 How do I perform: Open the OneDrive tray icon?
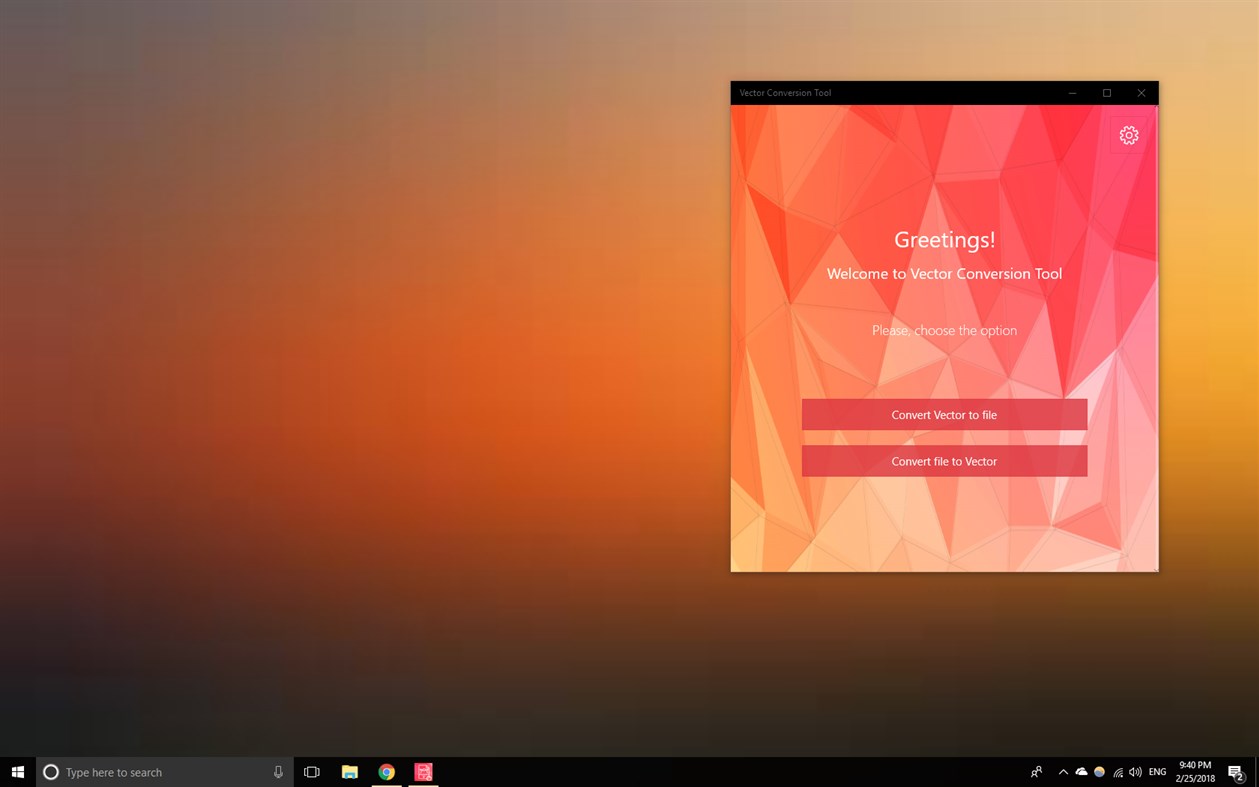pyautogui.click(x=1081, y=771)
